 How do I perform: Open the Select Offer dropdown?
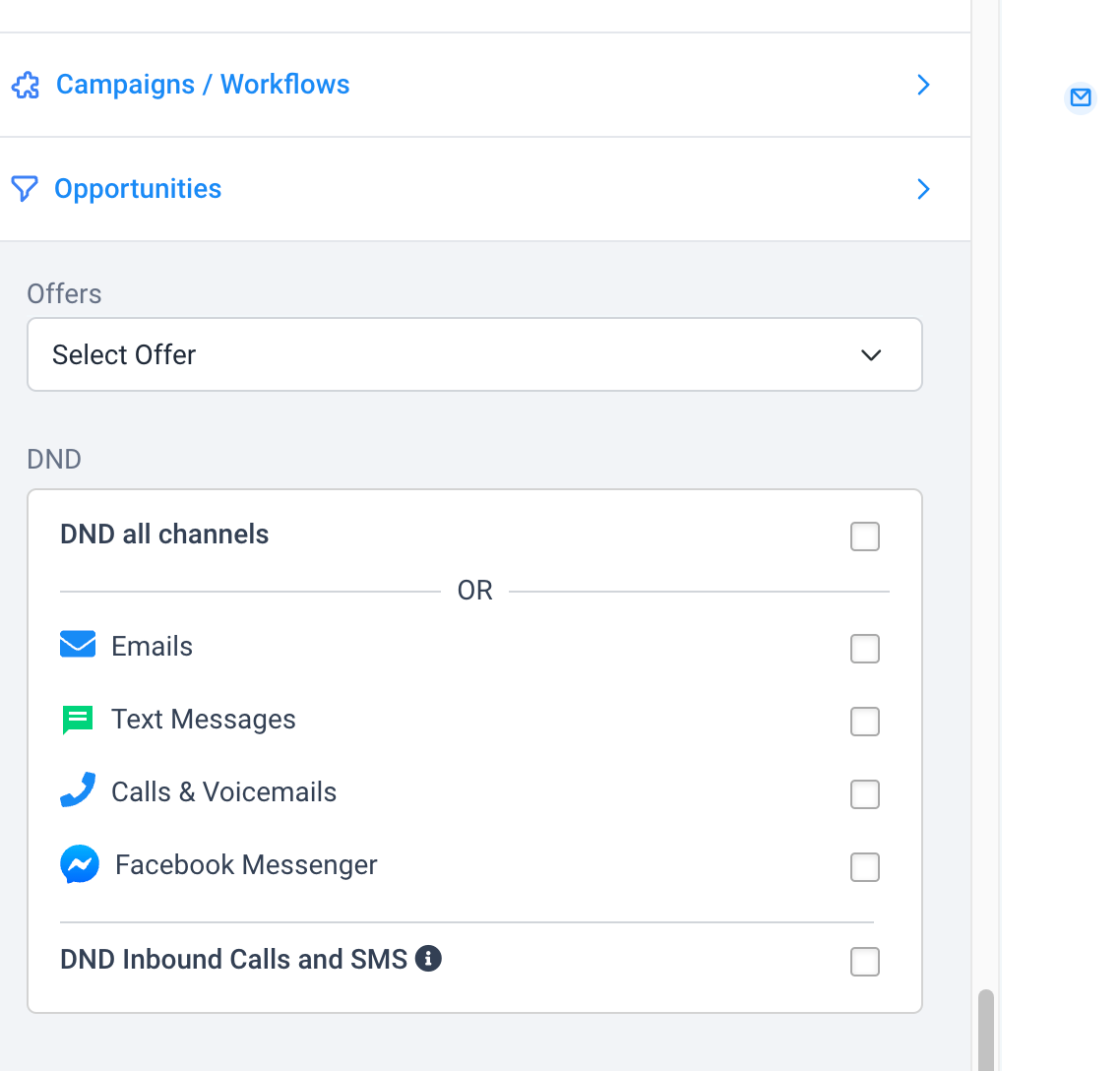tap(474, 354)
